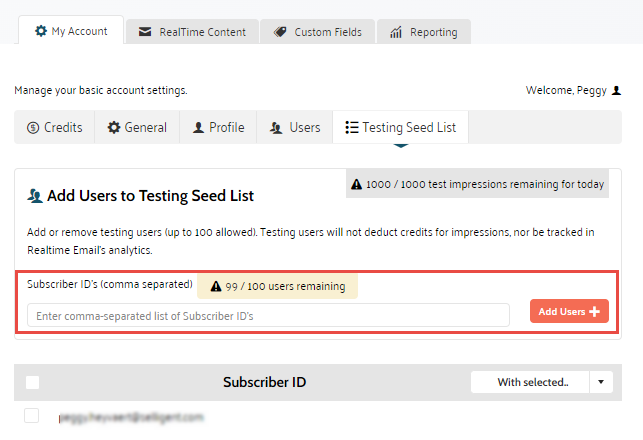This screenshot has height=440, width=643.
Task: Focus the Subscriber ID's comma-separated input field
Action: pyautogui.click(x=269, y=315)
